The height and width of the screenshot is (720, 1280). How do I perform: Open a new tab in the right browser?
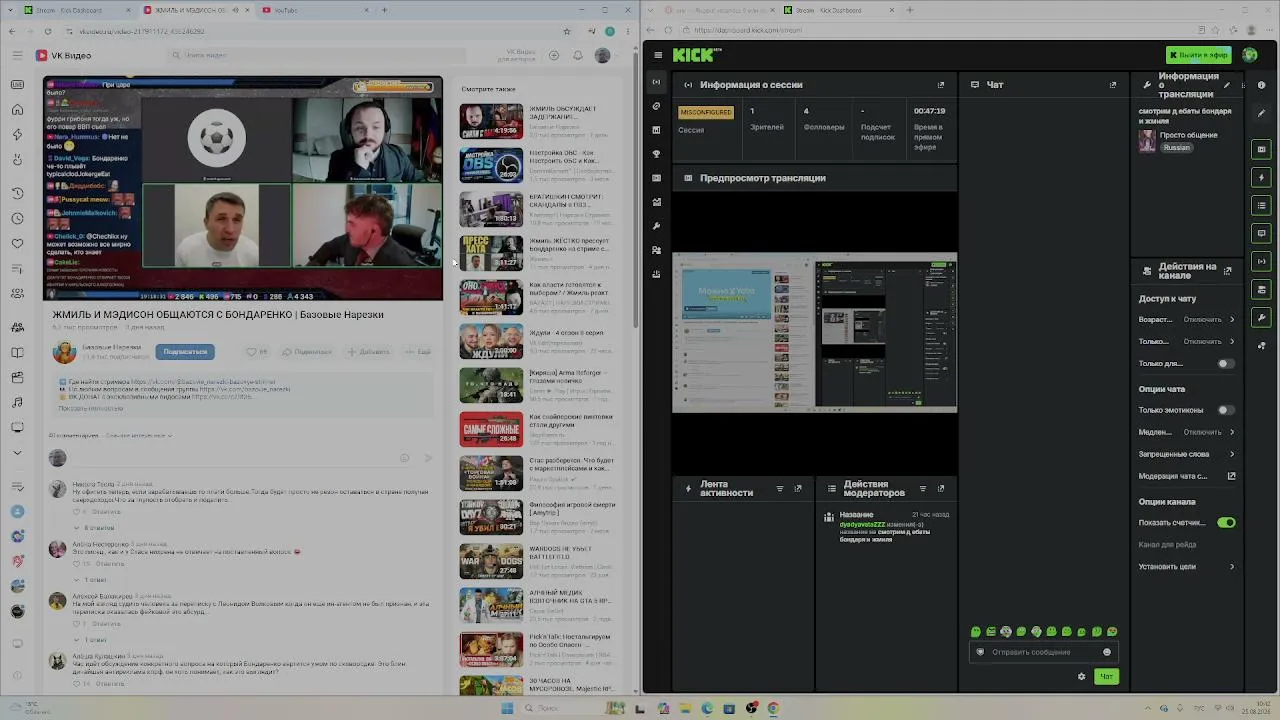pyautogui.click(x=909, y=10)
